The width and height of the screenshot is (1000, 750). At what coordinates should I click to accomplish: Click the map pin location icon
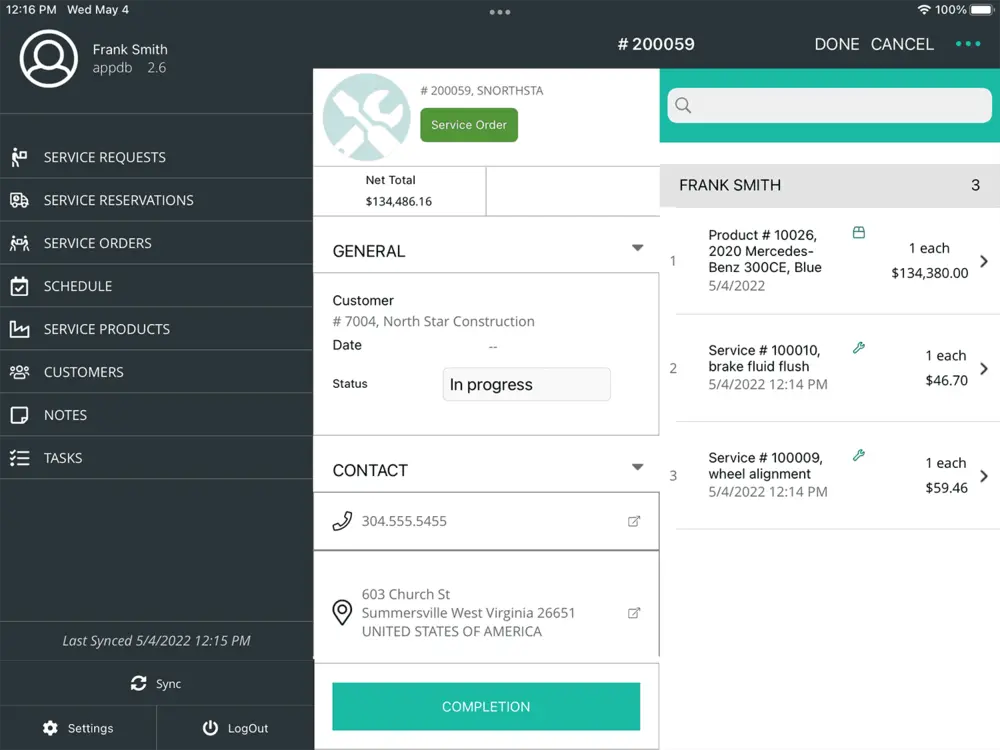(342, 612)
